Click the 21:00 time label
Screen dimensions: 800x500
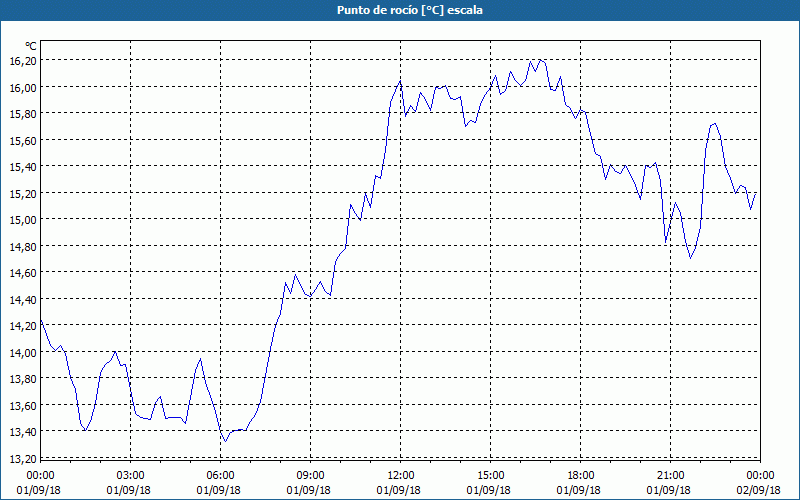[670, 476]
